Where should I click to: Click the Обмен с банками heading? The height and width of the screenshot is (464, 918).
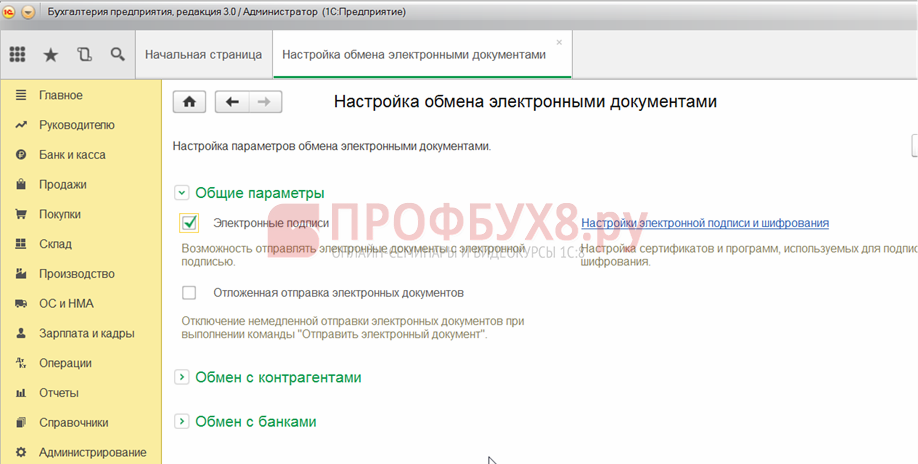coord(256,421)
